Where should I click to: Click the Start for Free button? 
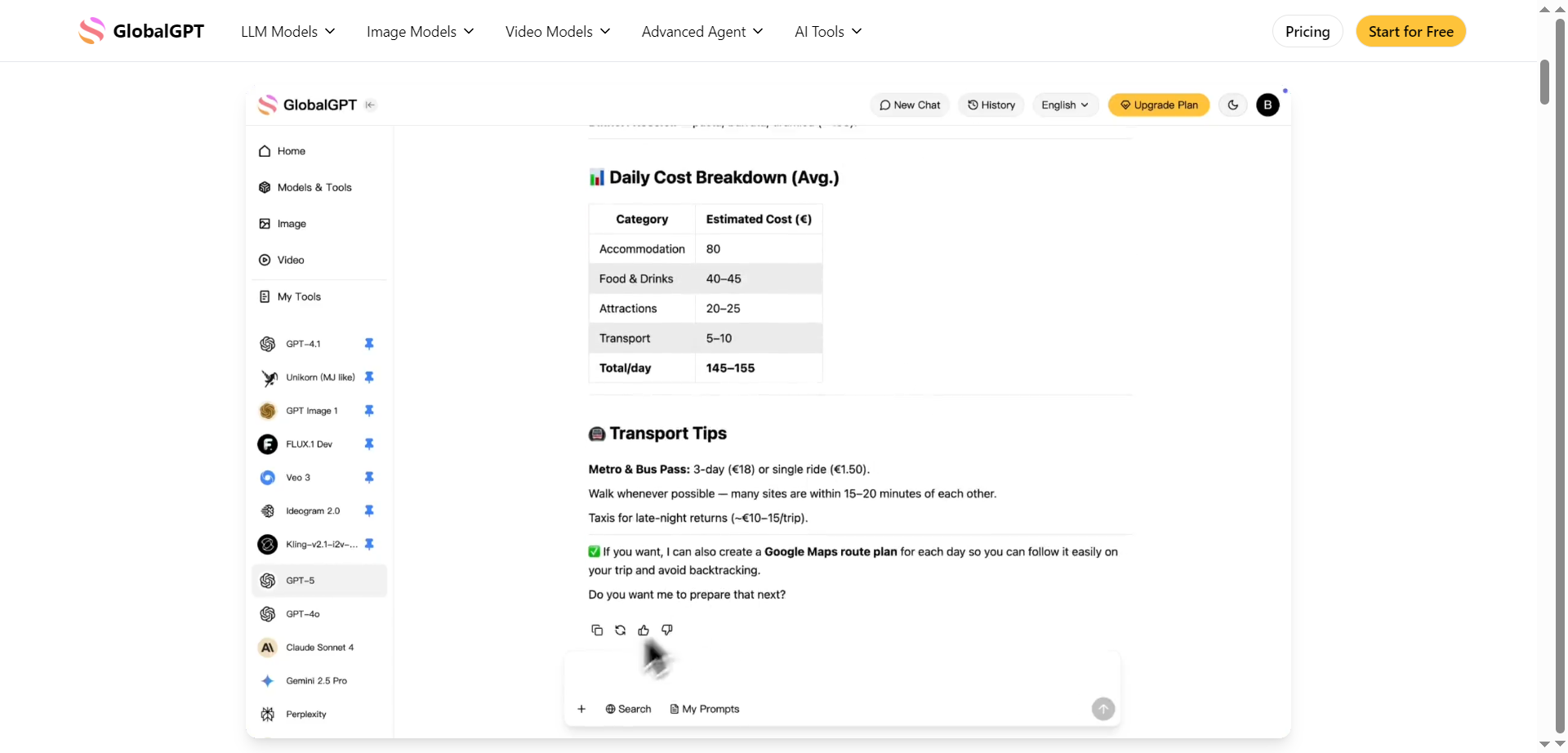point(1410,31)
